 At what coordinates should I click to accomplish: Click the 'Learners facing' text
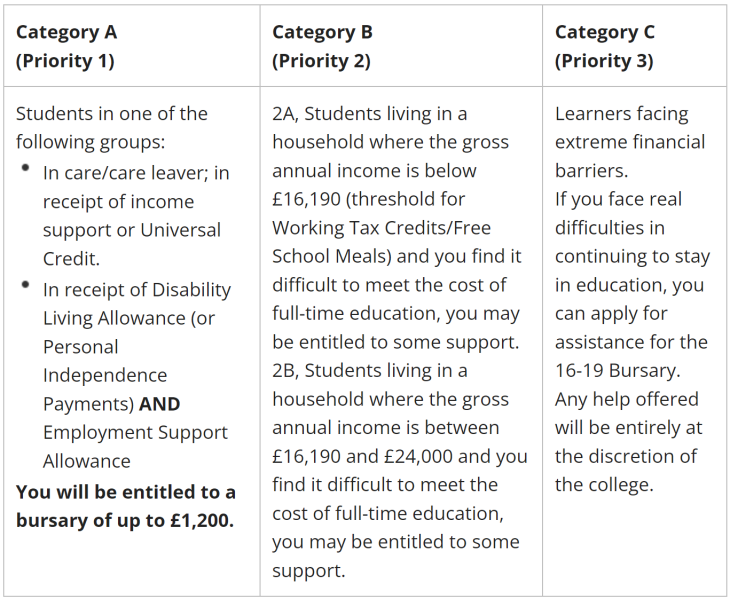pyautogui.click(x=621, y=114)
